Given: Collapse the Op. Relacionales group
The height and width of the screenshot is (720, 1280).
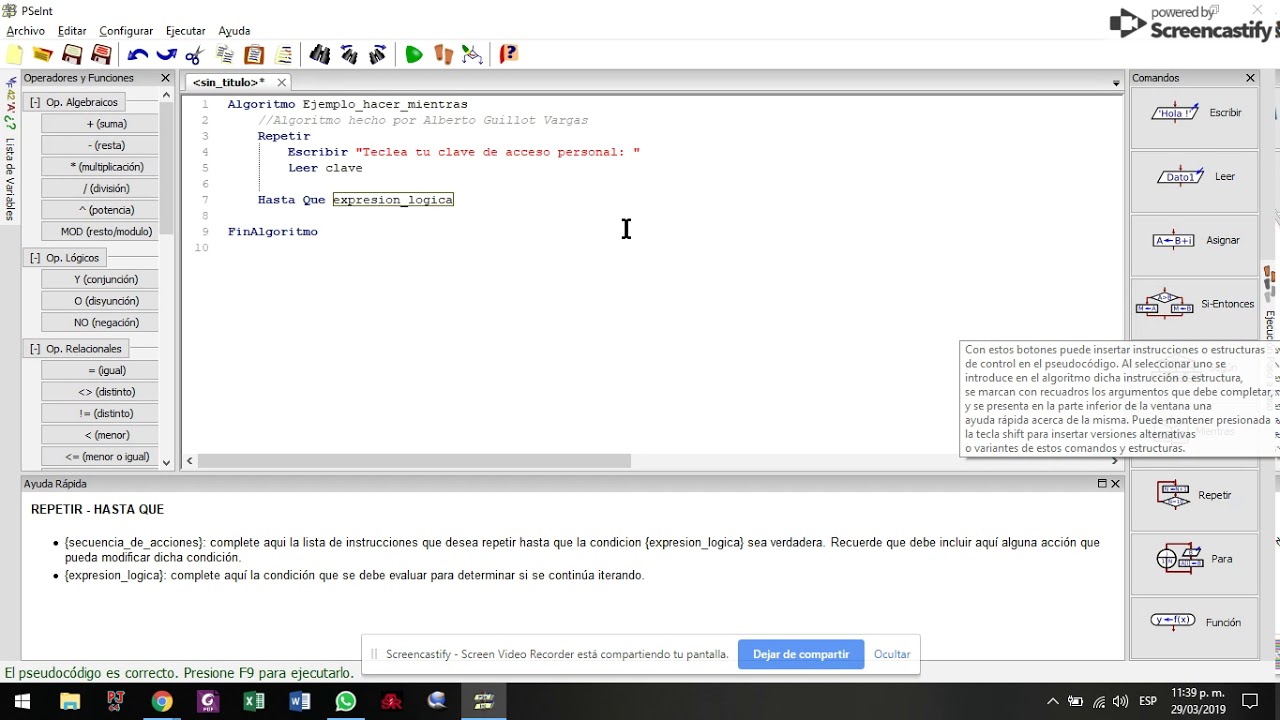Looking at the screenshot, I should 35,349.
